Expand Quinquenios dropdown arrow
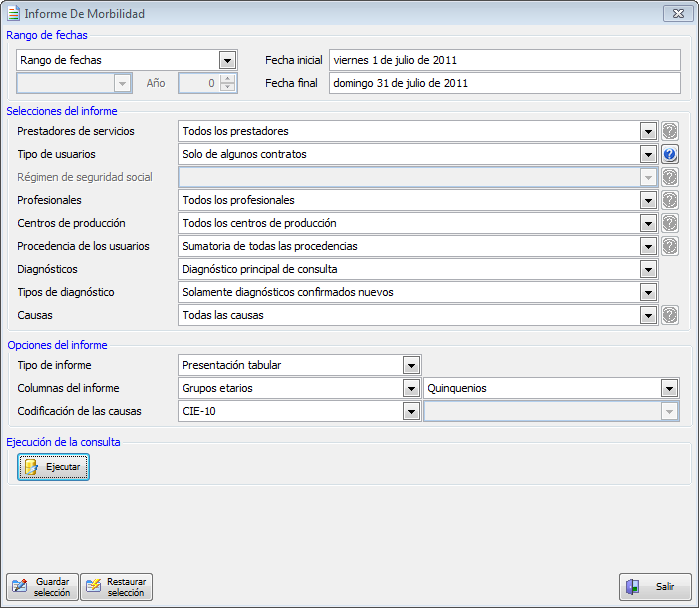 [669, 389]
